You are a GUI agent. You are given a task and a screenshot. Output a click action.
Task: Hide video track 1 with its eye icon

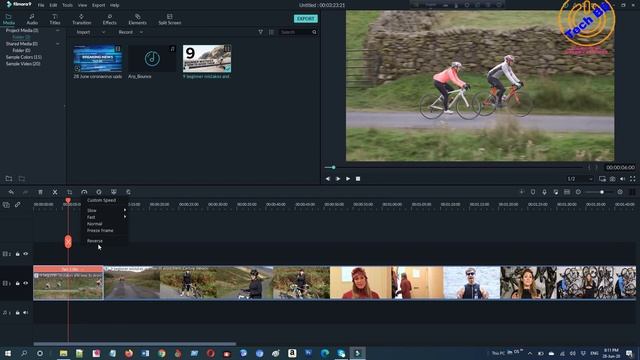[25, 283]
